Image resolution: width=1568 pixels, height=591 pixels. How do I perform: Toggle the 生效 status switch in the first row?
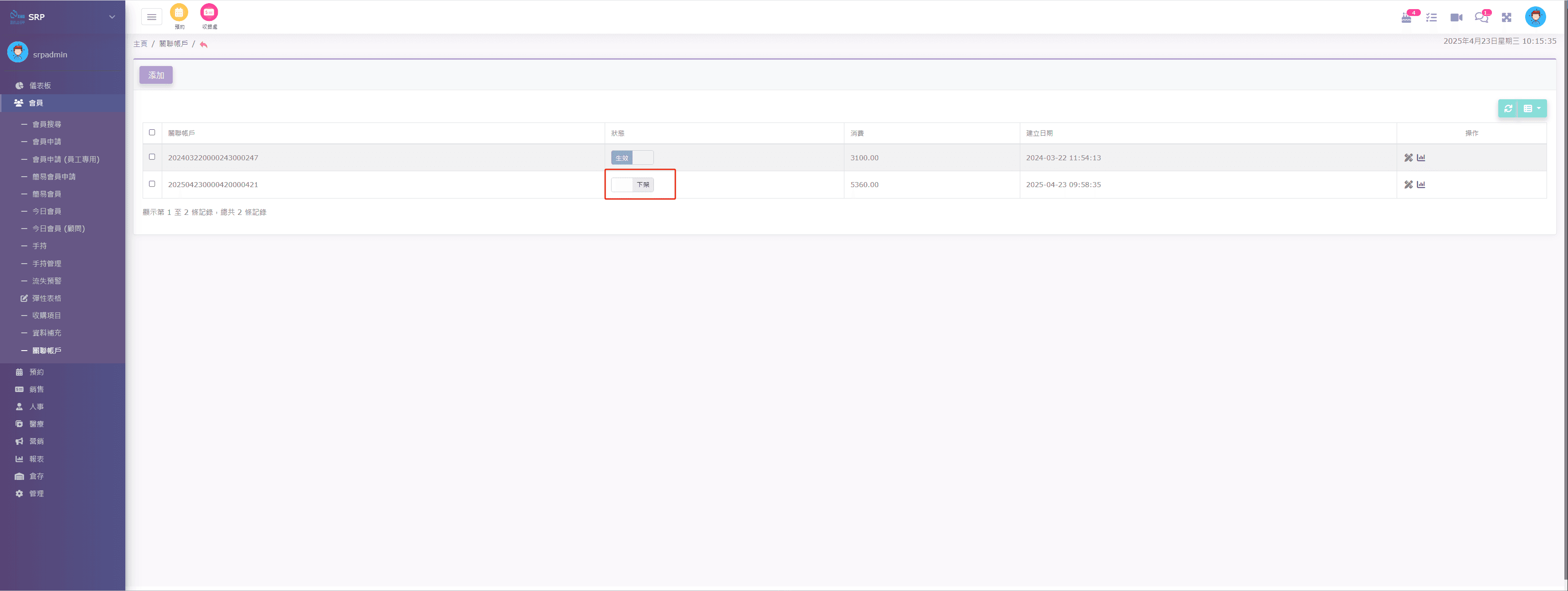(632, 158)
